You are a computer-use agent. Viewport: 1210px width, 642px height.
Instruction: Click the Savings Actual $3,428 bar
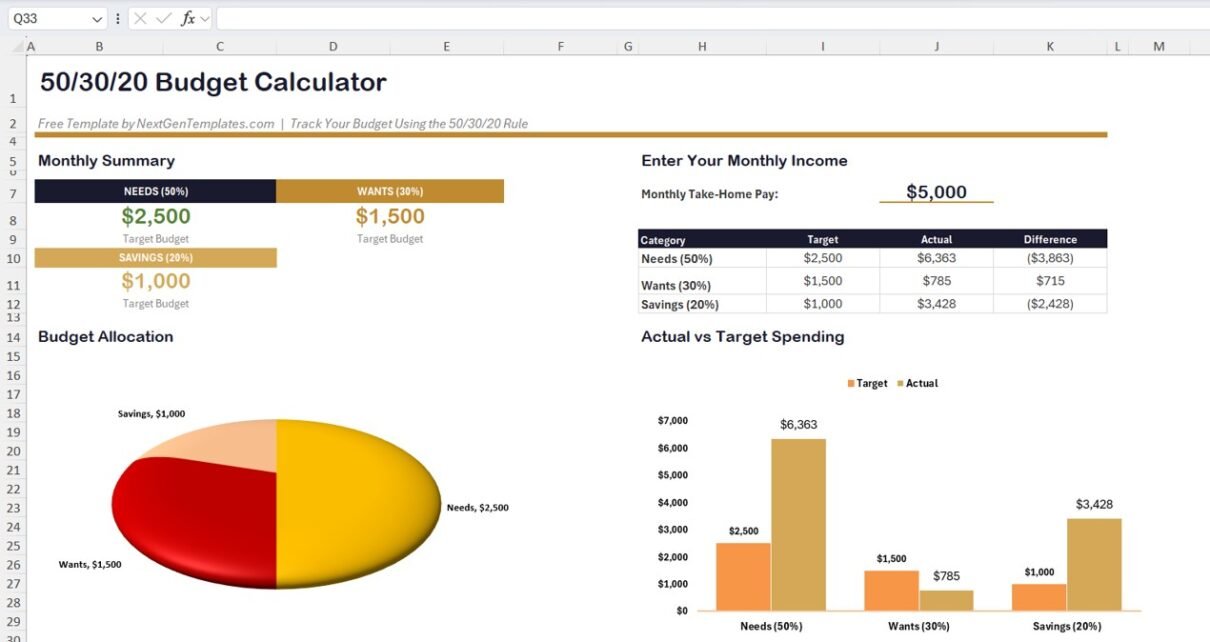(1094, 565)
